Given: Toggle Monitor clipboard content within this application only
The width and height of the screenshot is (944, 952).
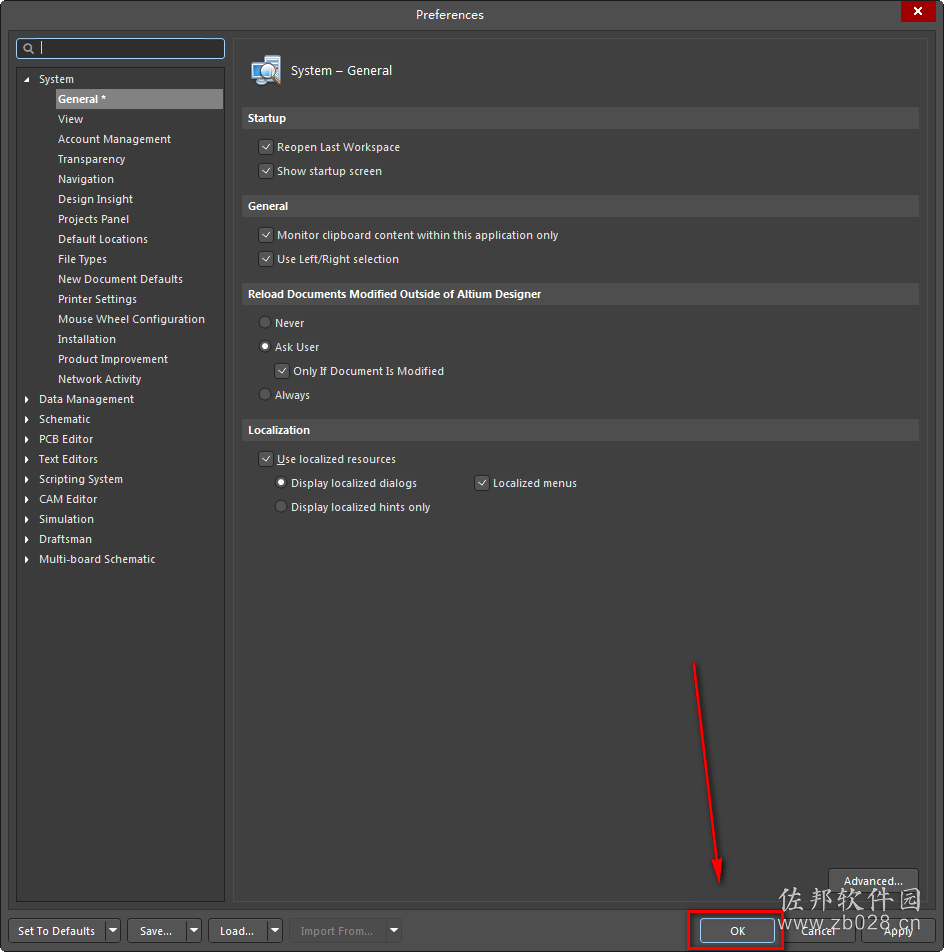Looking at the screenshot, I should click(x=266, y=235).
